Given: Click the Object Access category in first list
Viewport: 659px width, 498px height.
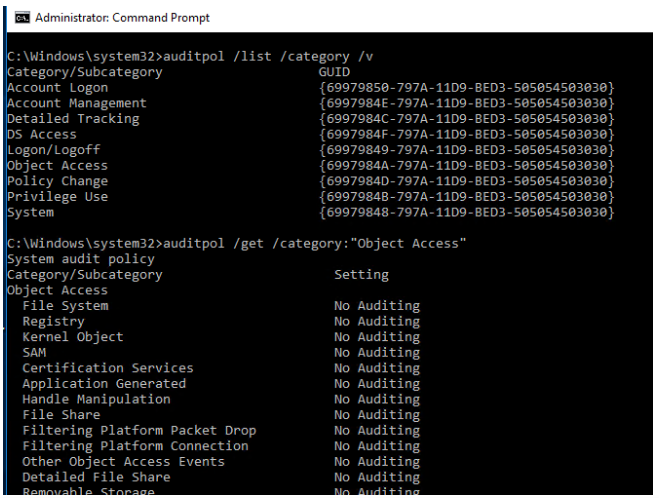Looking at the screenshot, I should [57, 165].
